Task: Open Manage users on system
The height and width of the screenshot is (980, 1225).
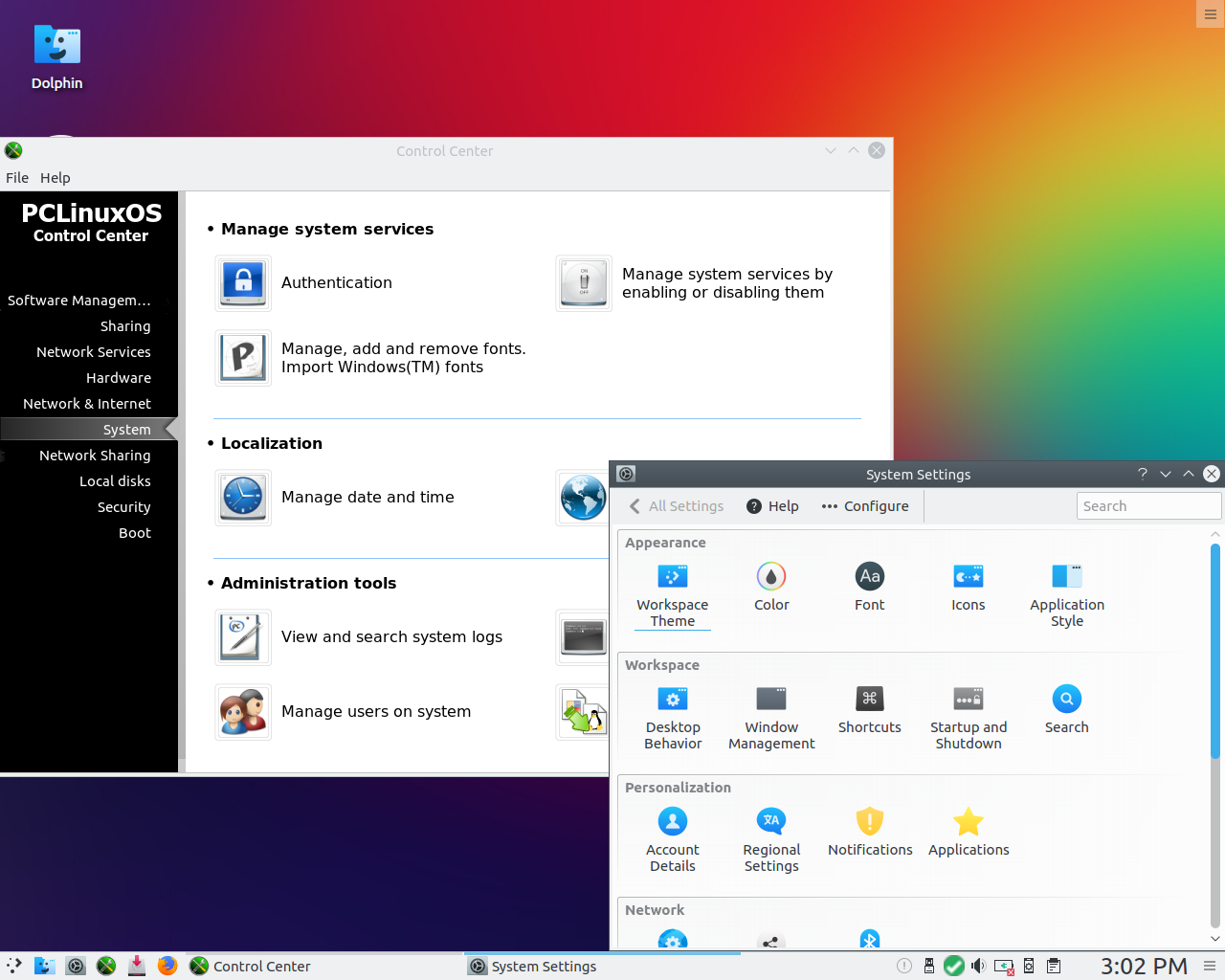Action: (x=243, y=712)
